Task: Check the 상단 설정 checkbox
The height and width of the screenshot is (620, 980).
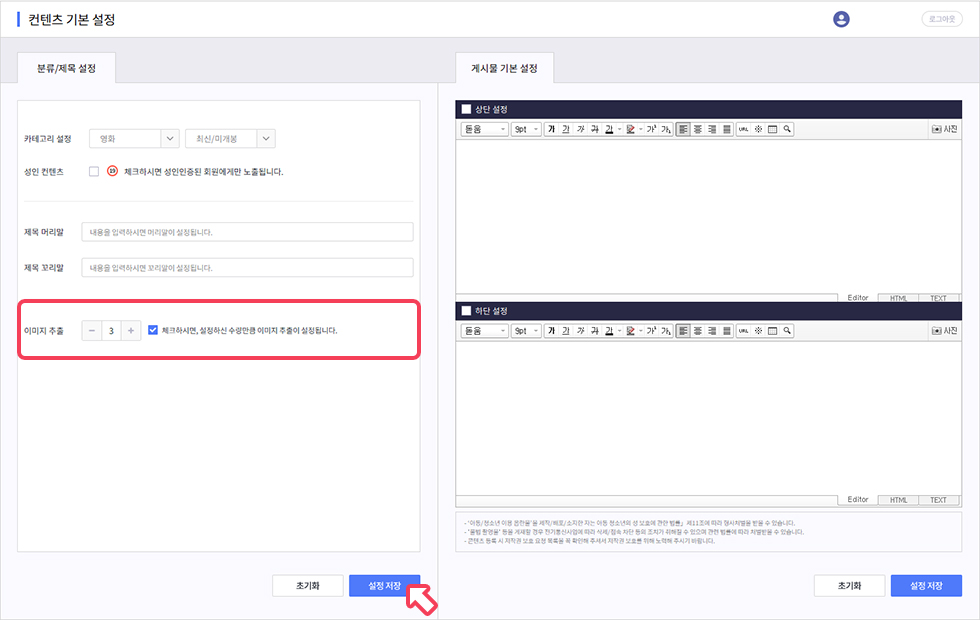Action: (466, 109)
